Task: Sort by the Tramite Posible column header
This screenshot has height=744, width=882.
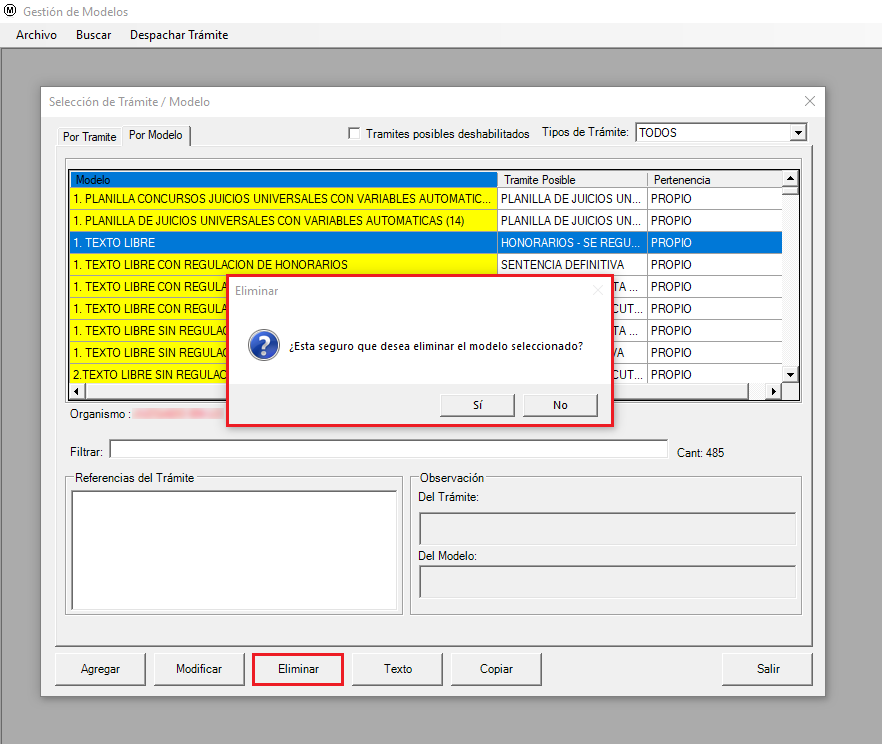Action: 573,179
